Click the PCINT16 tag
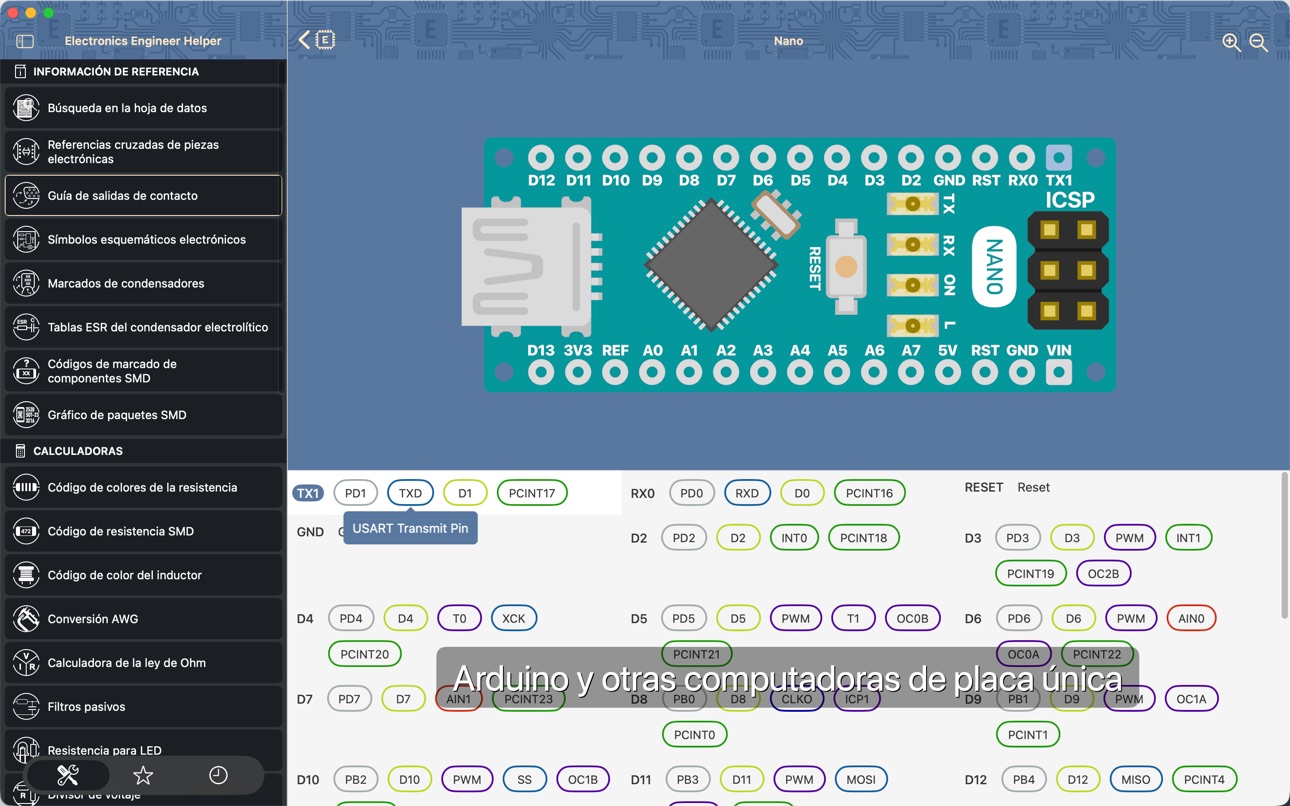The image size is (1290, 806). tap(869, 493)
